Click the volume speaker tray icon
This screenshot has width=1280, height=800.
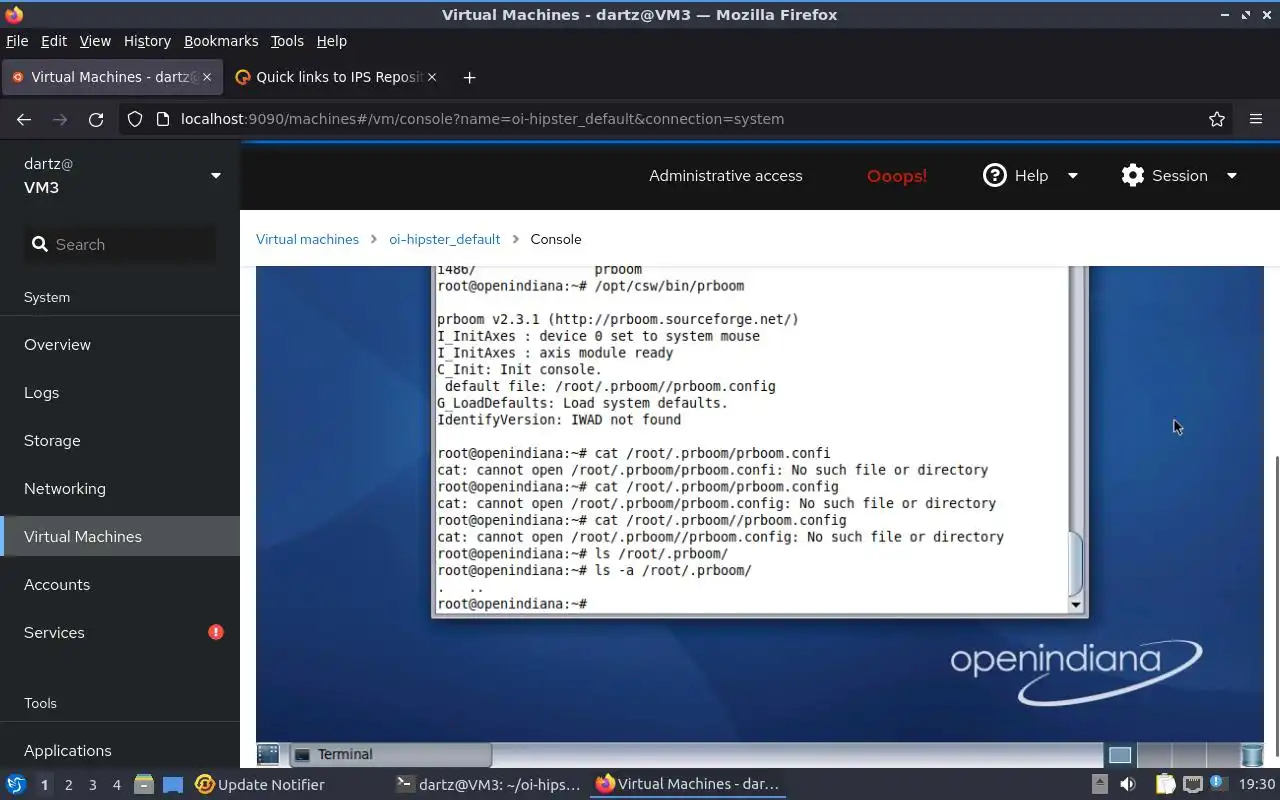(1128, 784)
